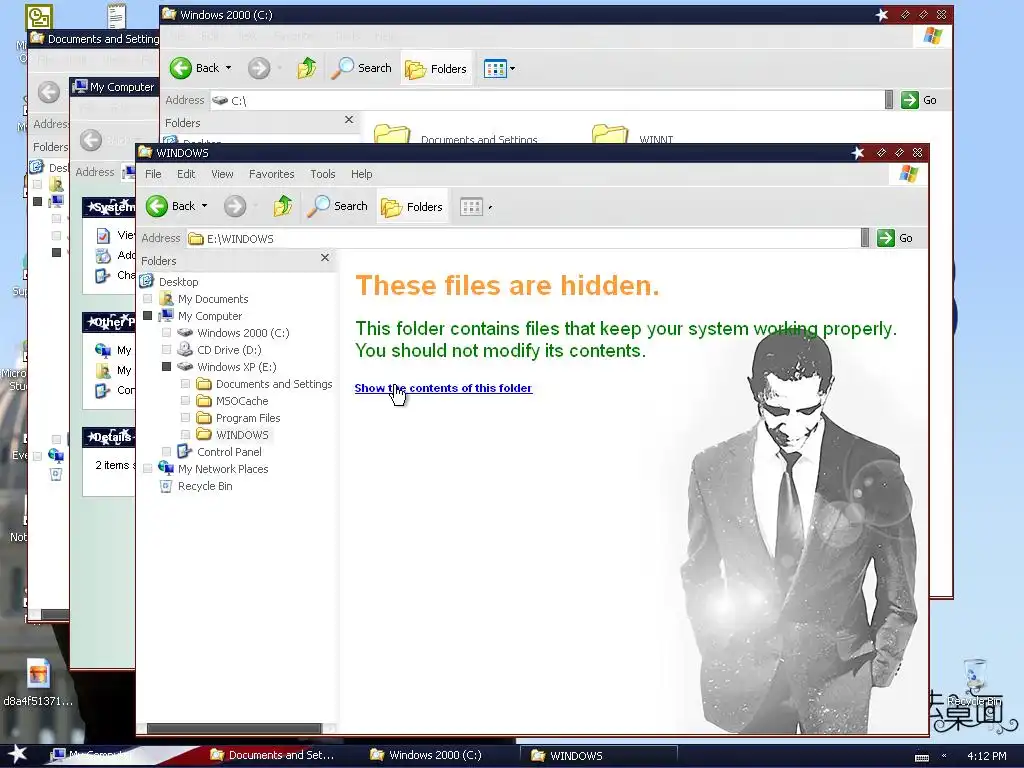Open the Start button on taskbar

tap(17, 754)
